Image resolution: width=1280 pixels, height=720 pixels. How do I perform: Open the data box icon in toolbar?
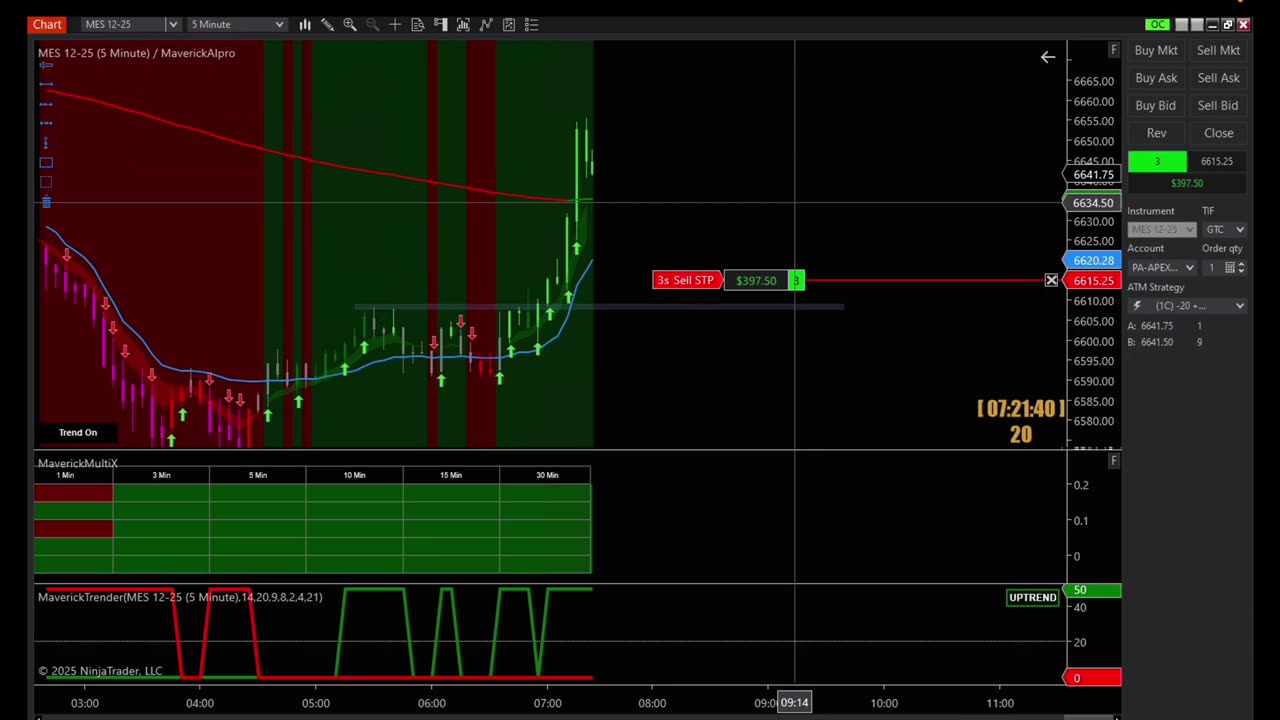coord(418,24)
